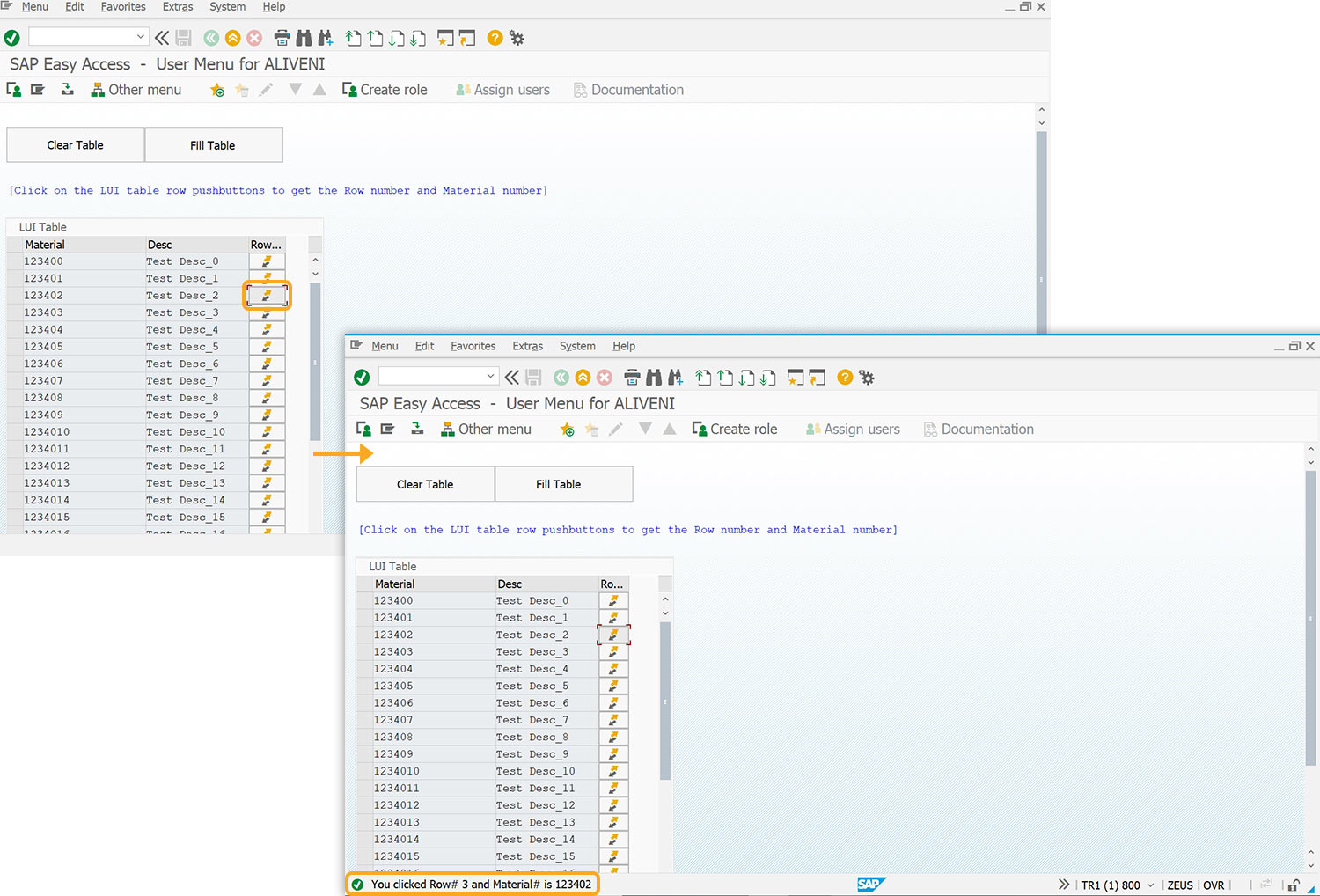Open Edit menu in front window
1320x896 pixels.
point(424,346)
